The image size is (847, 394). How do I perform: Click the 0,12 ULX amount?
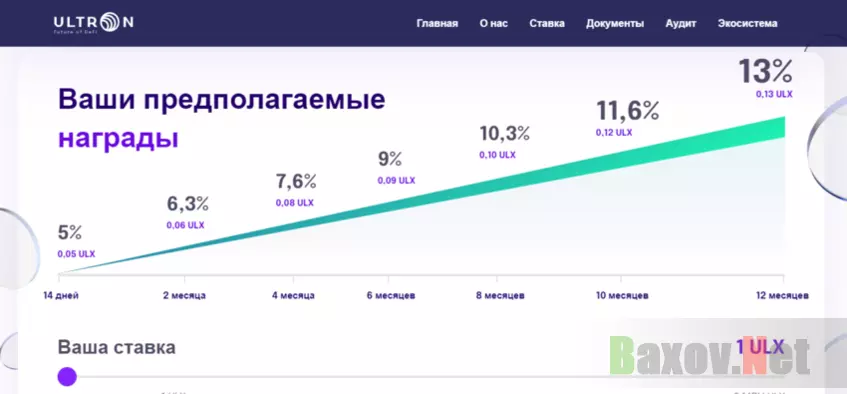[614, 132]
